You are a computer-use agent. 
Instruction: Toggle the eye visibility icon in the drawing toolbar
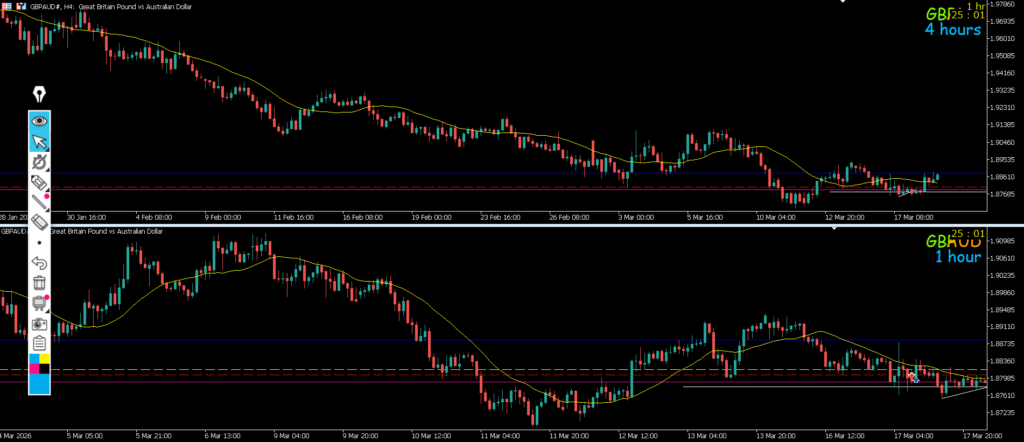(40, 120)
